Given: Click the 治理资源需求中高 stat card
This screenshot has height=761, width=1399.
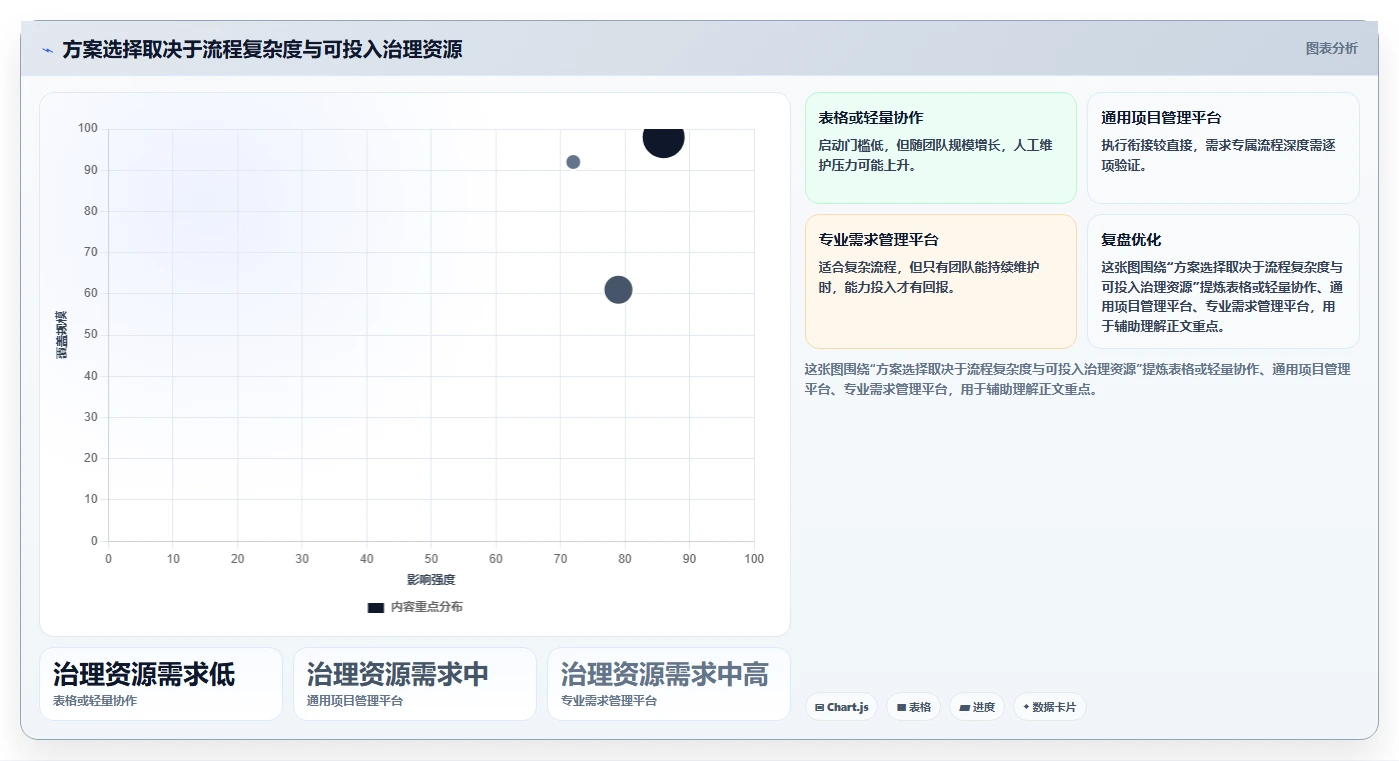Looking at the screenshot, I should pos(669,684).
